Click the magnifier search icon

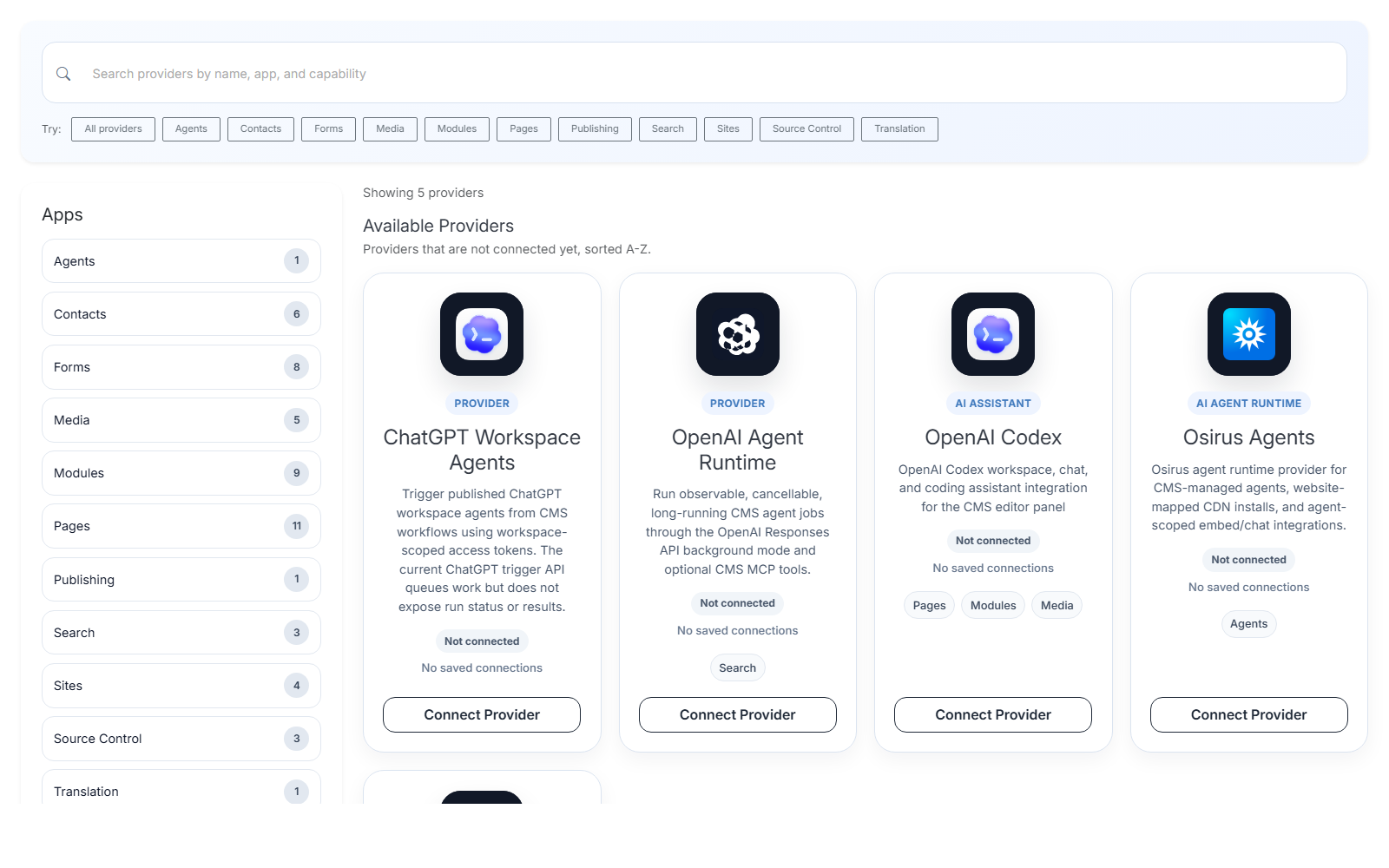point(63,74)
